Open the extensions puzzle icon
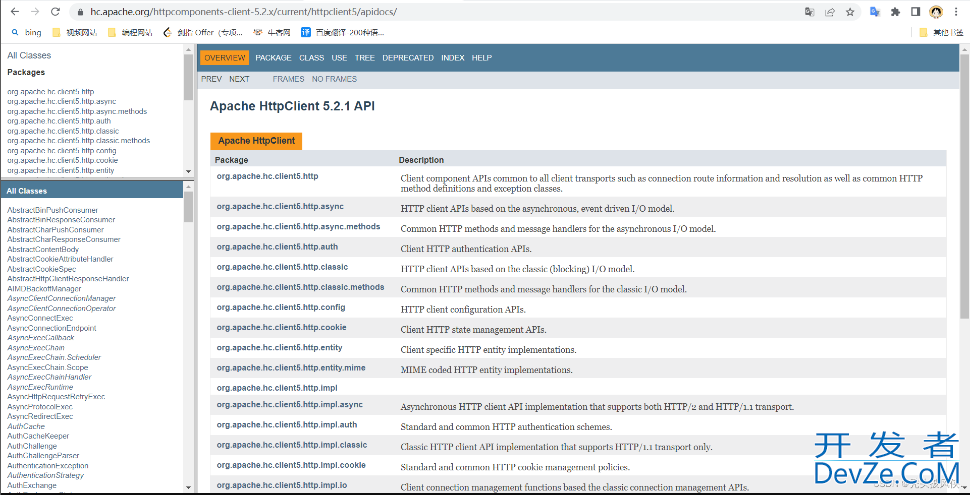Screen dimensions: 970x495 click(x=895, y=12)
